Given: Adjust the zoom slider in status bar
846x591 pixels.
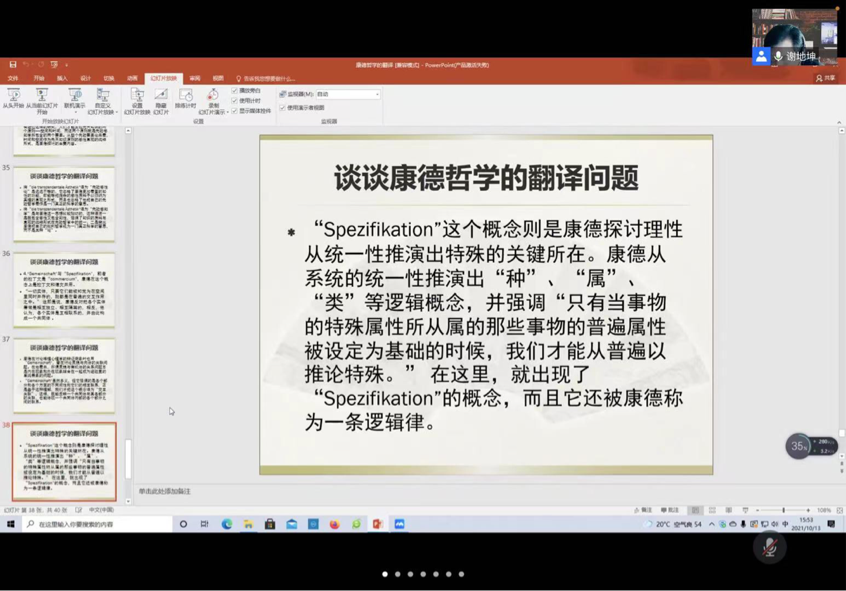Looking at the screenshot, I should coord(782,510).
